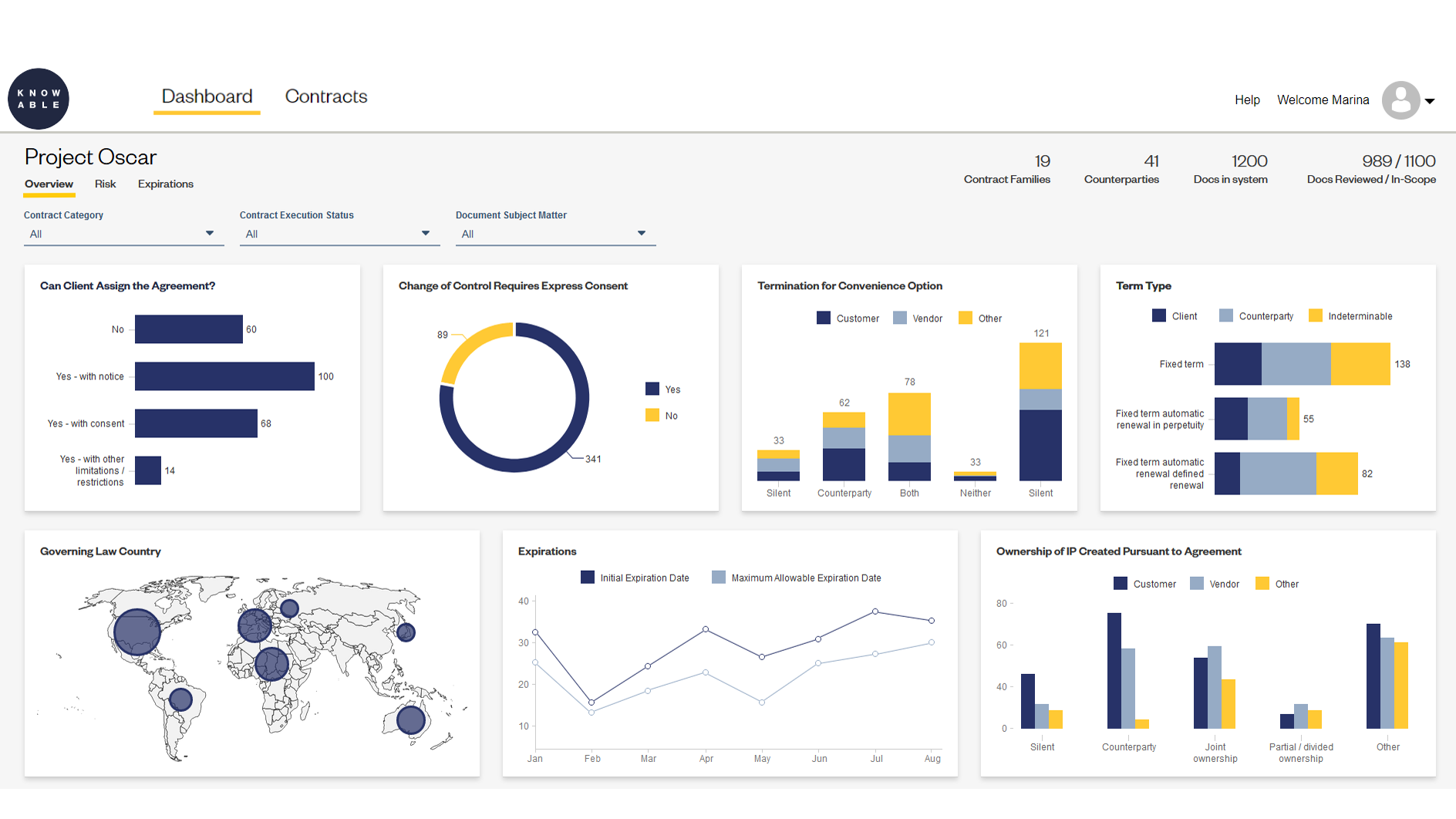The image size is (1456, 819).
Task: Open the Expirations sub-tab
Action: (x=166, y=184)
